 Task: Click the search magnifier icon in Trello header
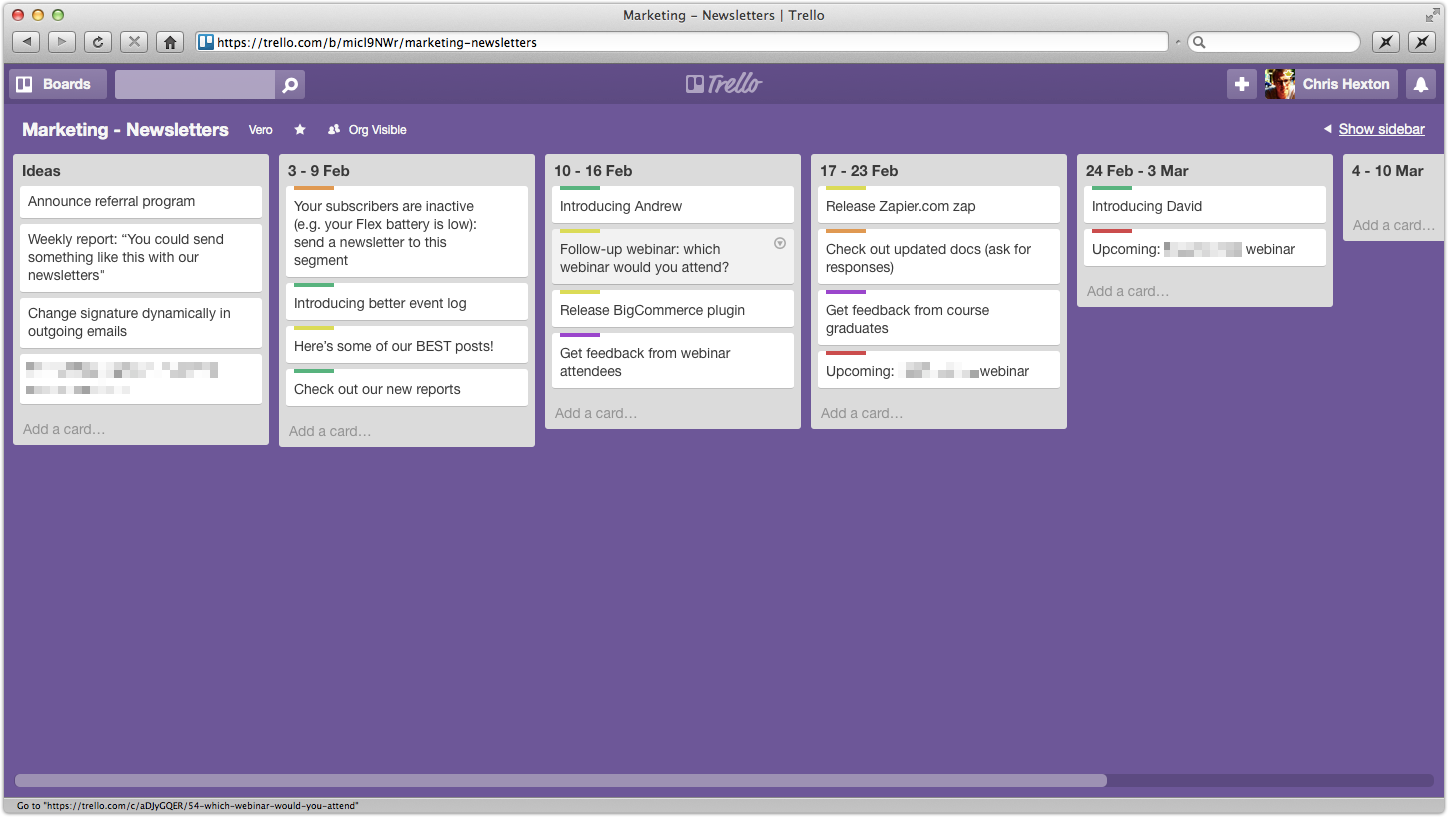click(290, 85)
